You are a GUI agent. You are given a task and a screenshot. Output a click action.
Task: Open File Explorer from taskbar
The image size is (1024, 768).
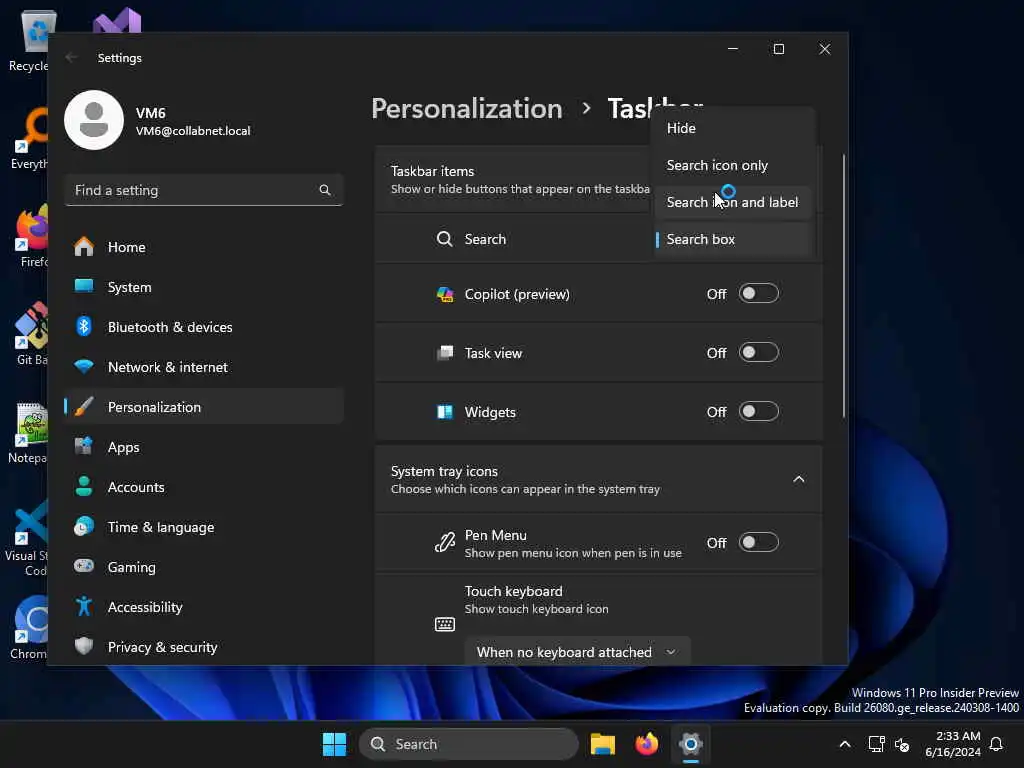pos(603,744)
